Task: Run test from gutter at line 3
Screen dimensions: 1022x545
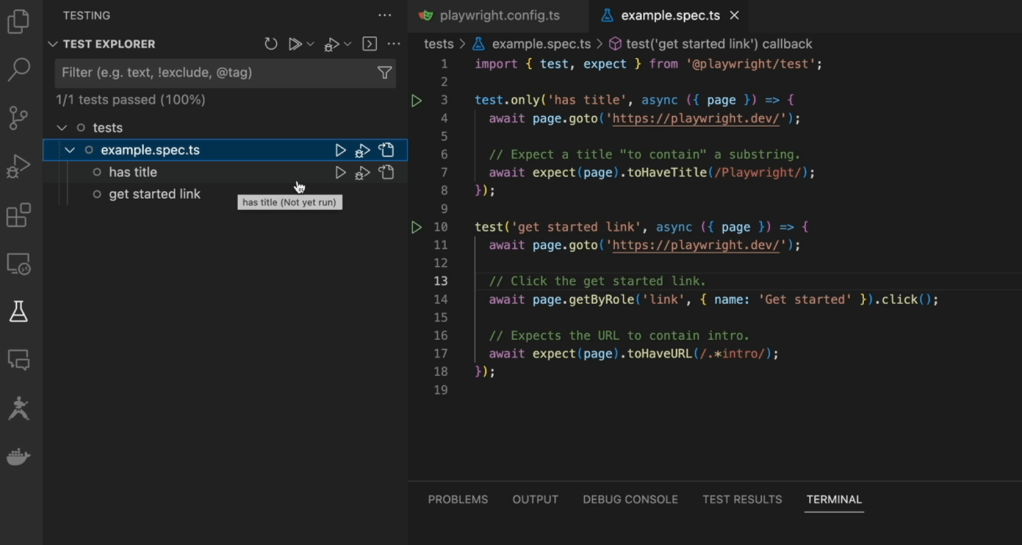Action: 417,100
